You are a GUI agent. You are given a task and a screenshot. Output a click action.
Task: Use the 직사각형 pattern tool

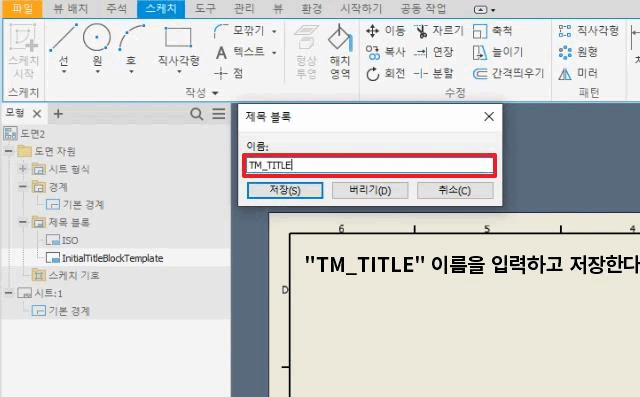[x=589, y=31]
